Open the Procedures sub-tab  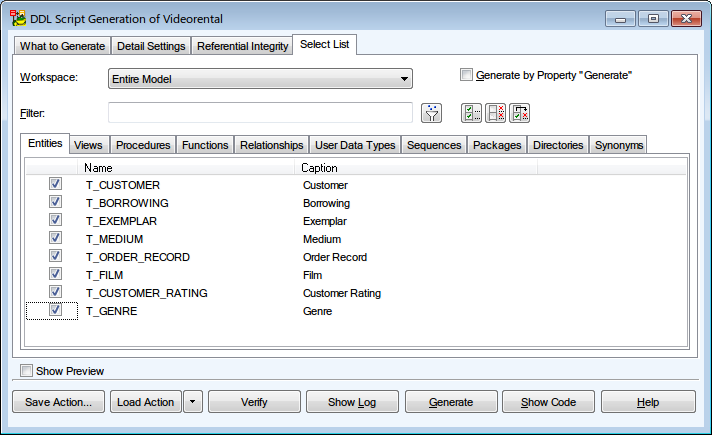coord(143,145)
